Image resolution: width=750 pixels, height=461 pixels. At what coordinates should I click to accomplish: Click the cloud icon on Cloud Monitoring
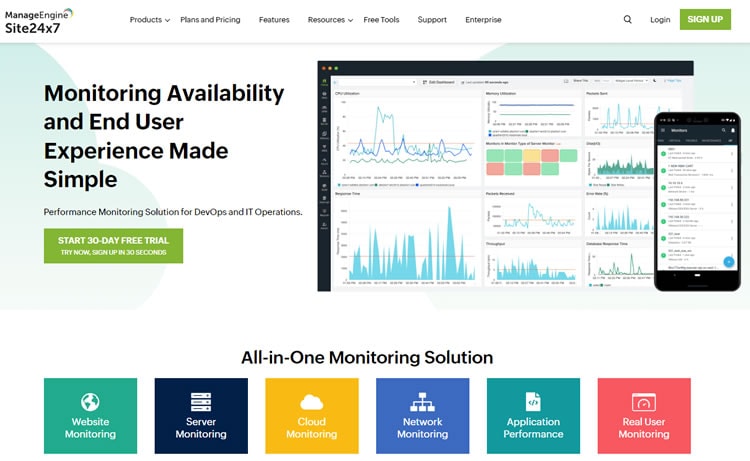[311, 402]
